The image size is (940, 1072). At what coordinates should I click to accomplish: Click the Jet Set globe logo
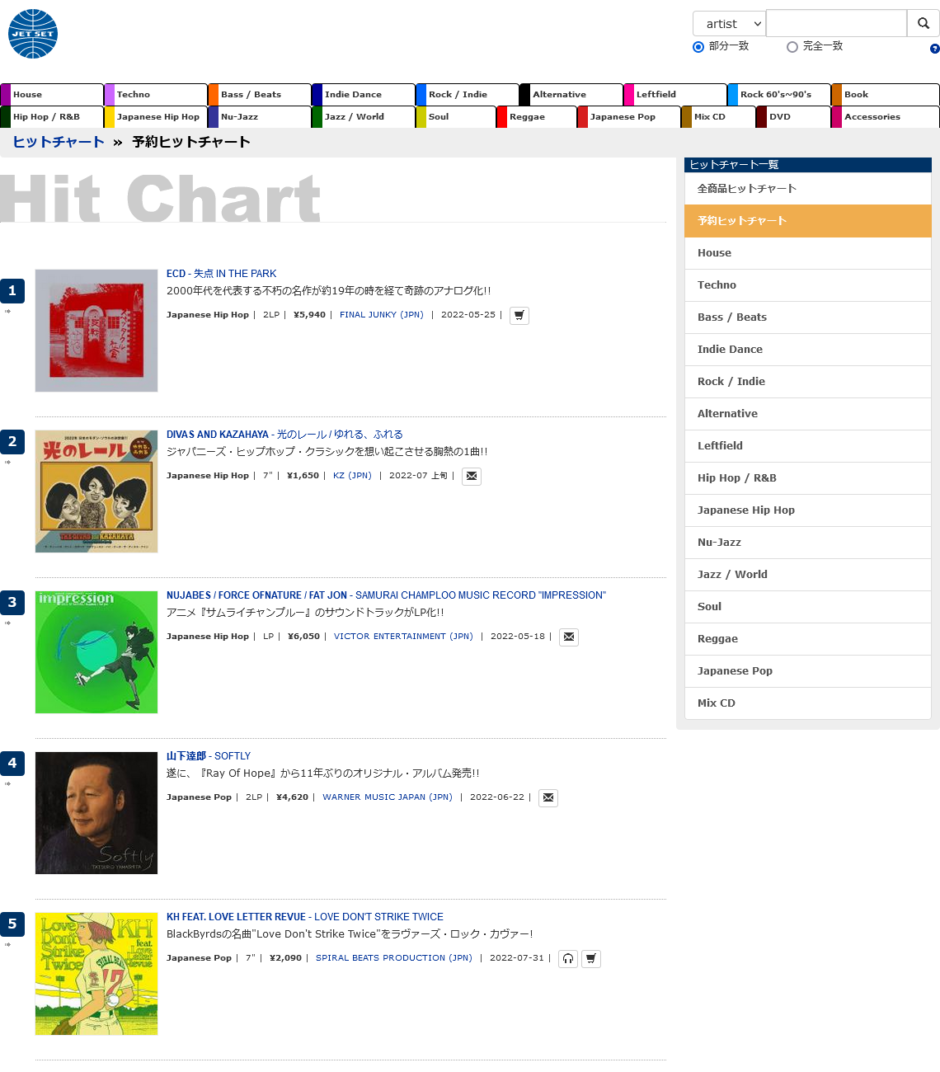(33, 34)
